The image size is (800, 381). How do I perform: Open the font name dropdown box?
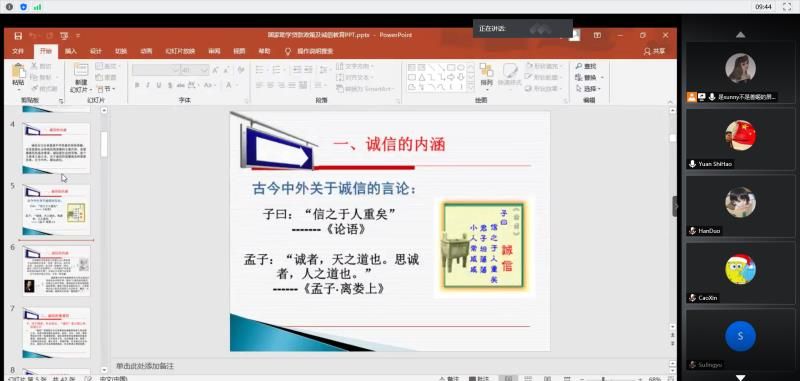pyautogui.click(x=156, y=70)
